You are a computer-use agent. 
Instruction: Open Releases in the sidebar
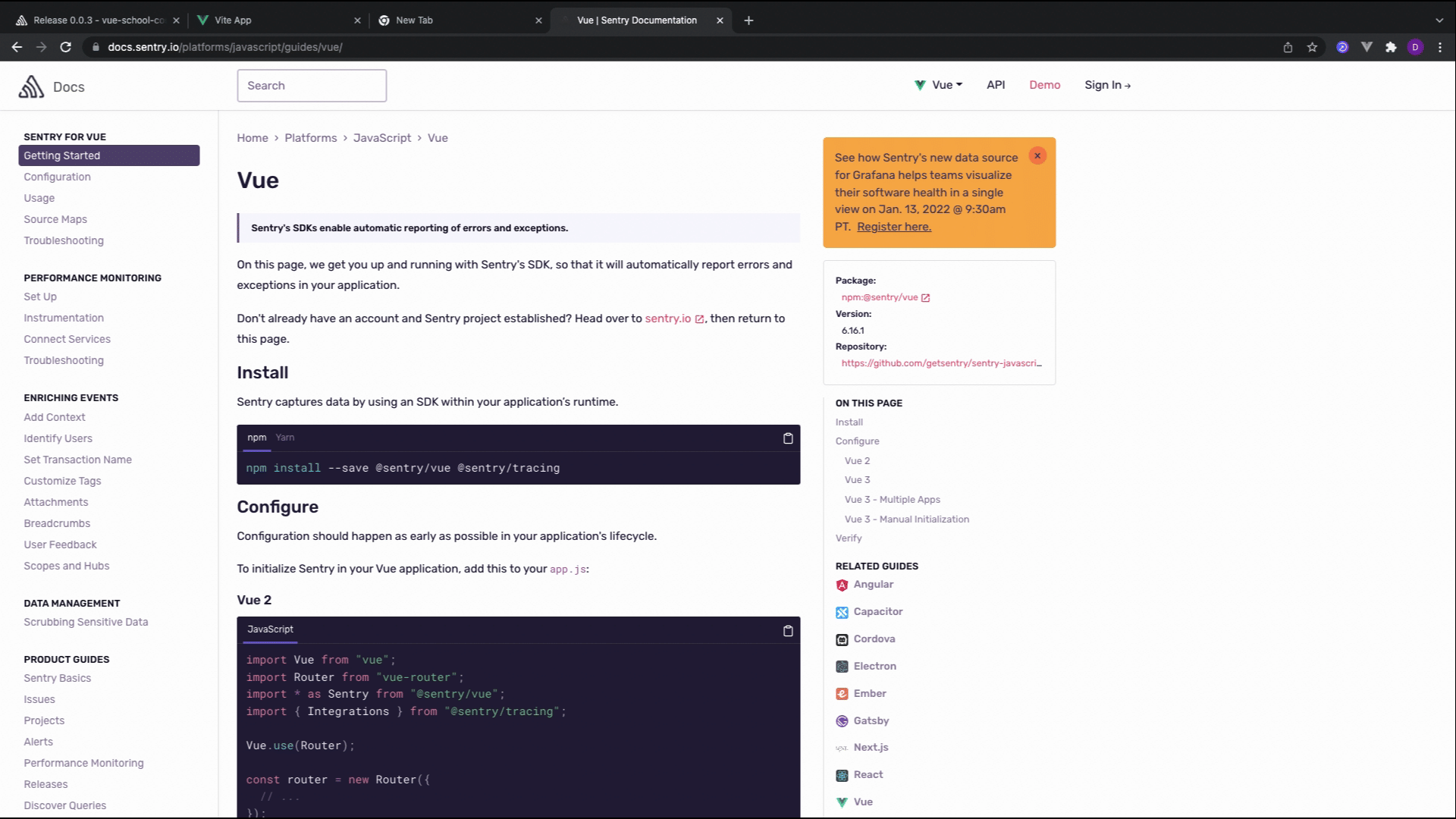coord(45,784)
